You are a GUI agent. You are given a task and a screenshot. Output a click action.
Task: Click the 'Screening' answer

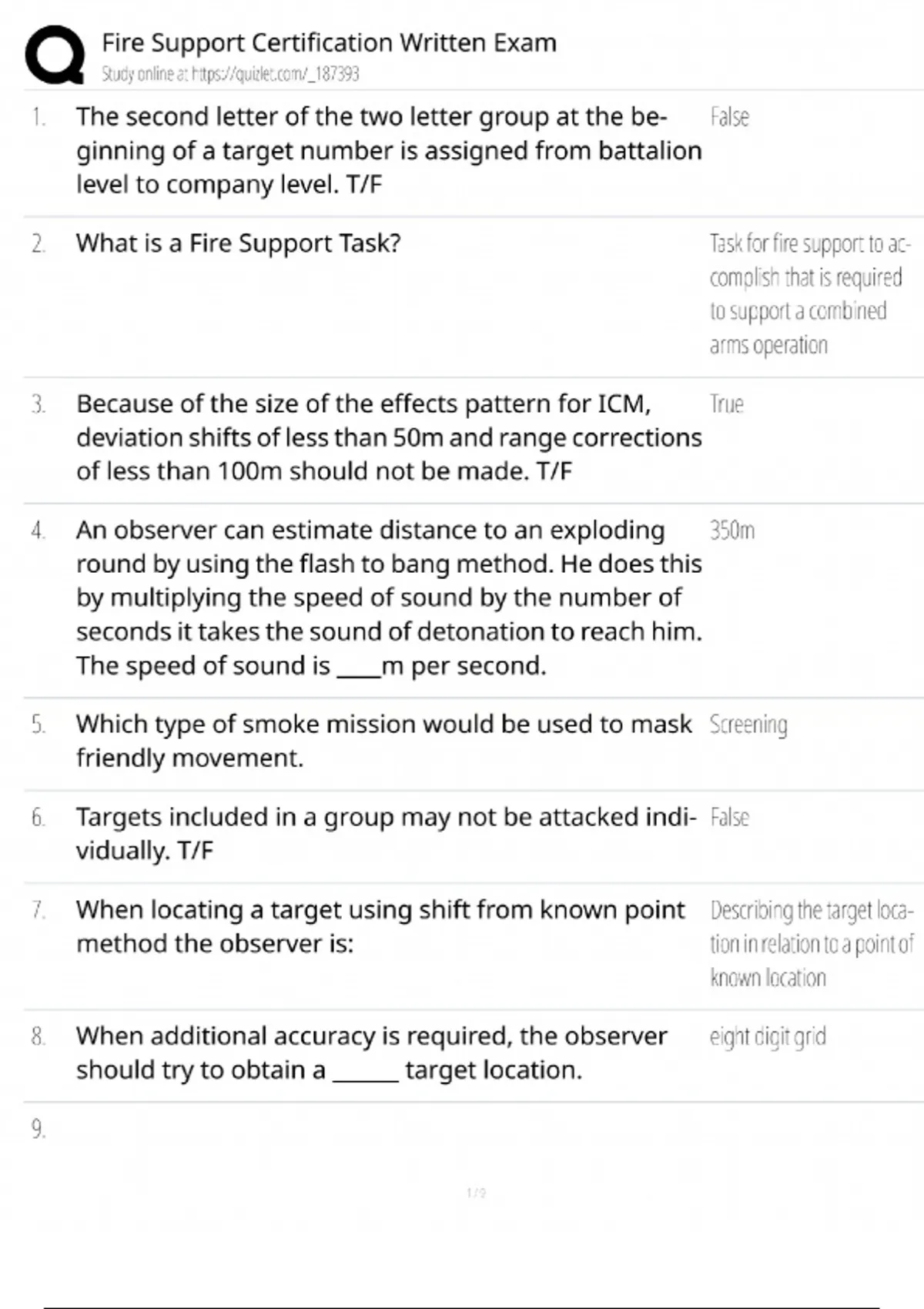[748, 725]
